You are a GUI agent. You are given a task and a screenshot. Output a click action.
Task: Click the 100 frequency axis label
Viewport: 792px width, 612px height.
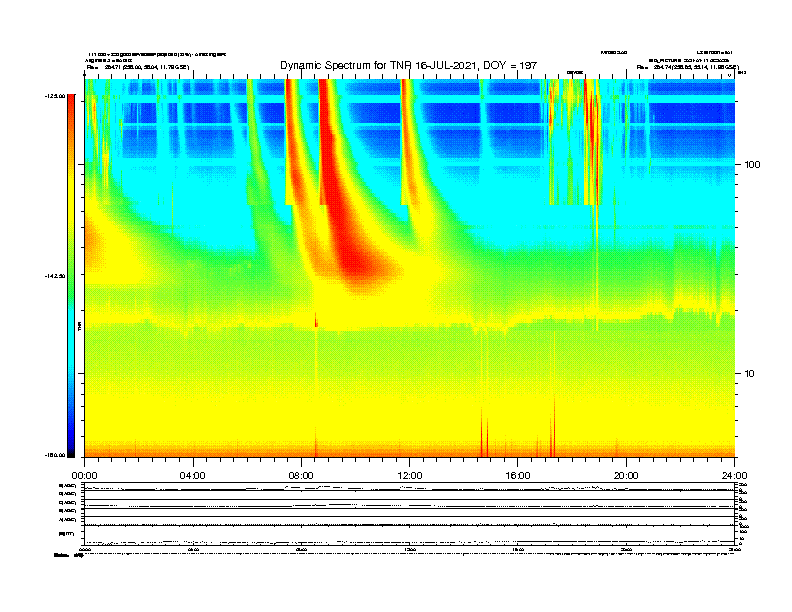coord(752,165)
